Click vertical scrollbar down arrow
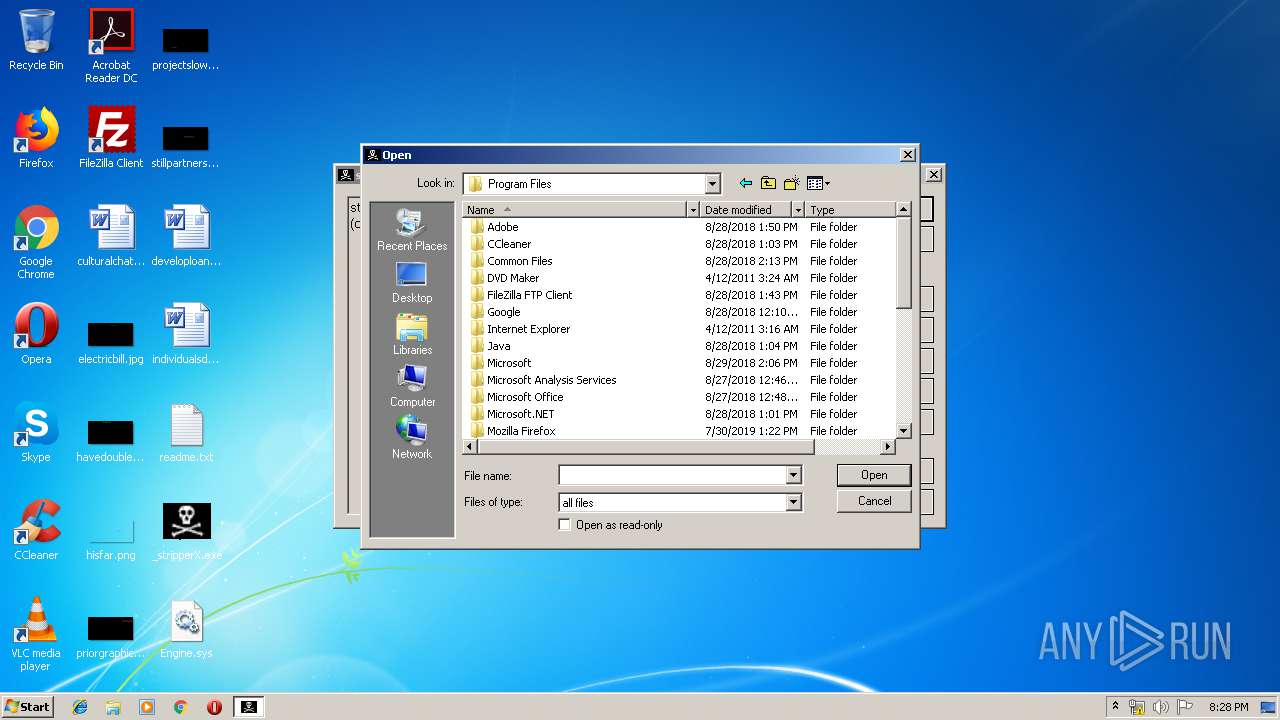 tap(903, 431)
